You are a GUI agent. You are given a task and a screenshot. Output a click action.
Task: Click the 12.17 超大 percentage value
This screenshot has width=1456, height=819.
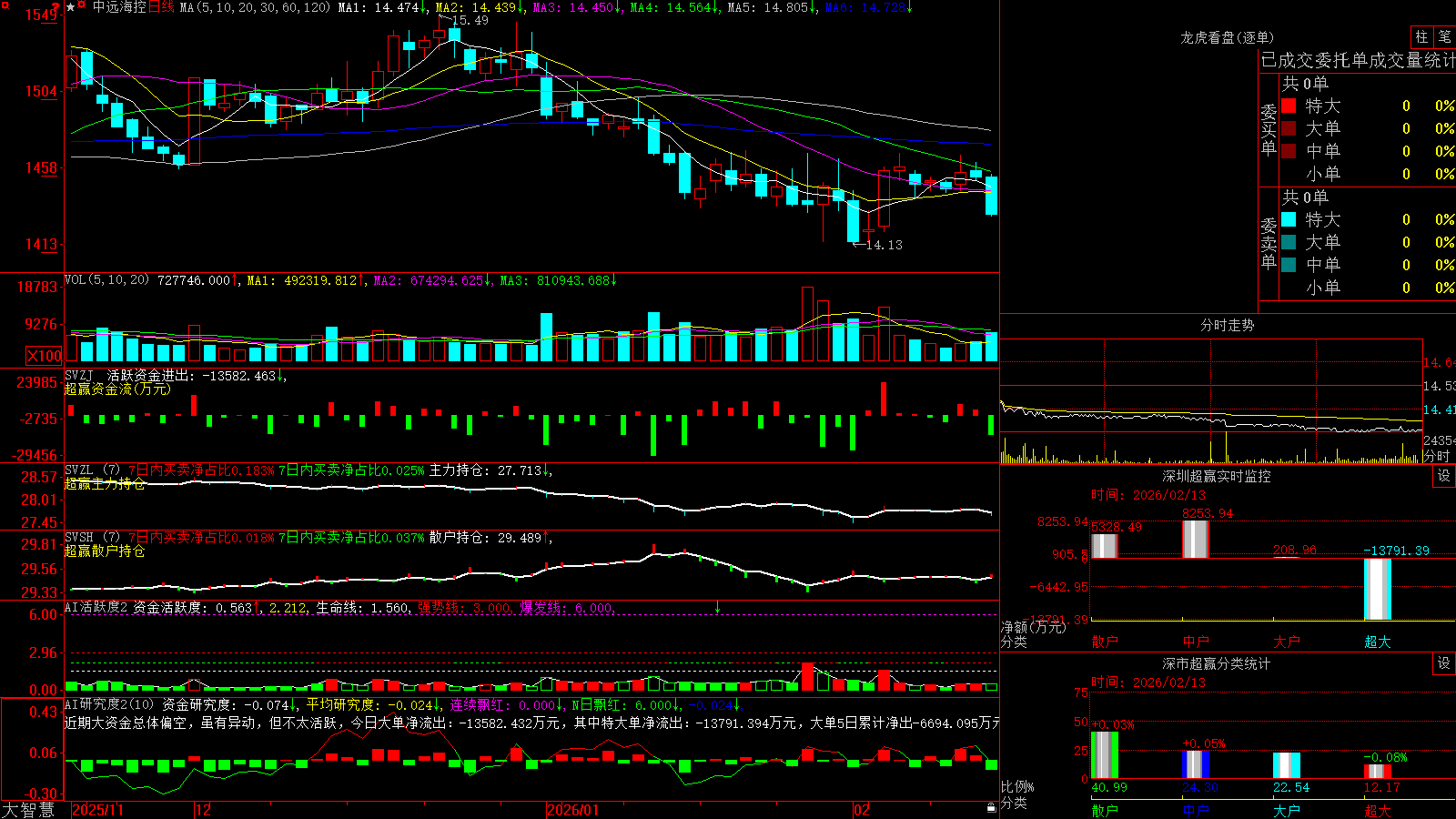pos(1382,787)
